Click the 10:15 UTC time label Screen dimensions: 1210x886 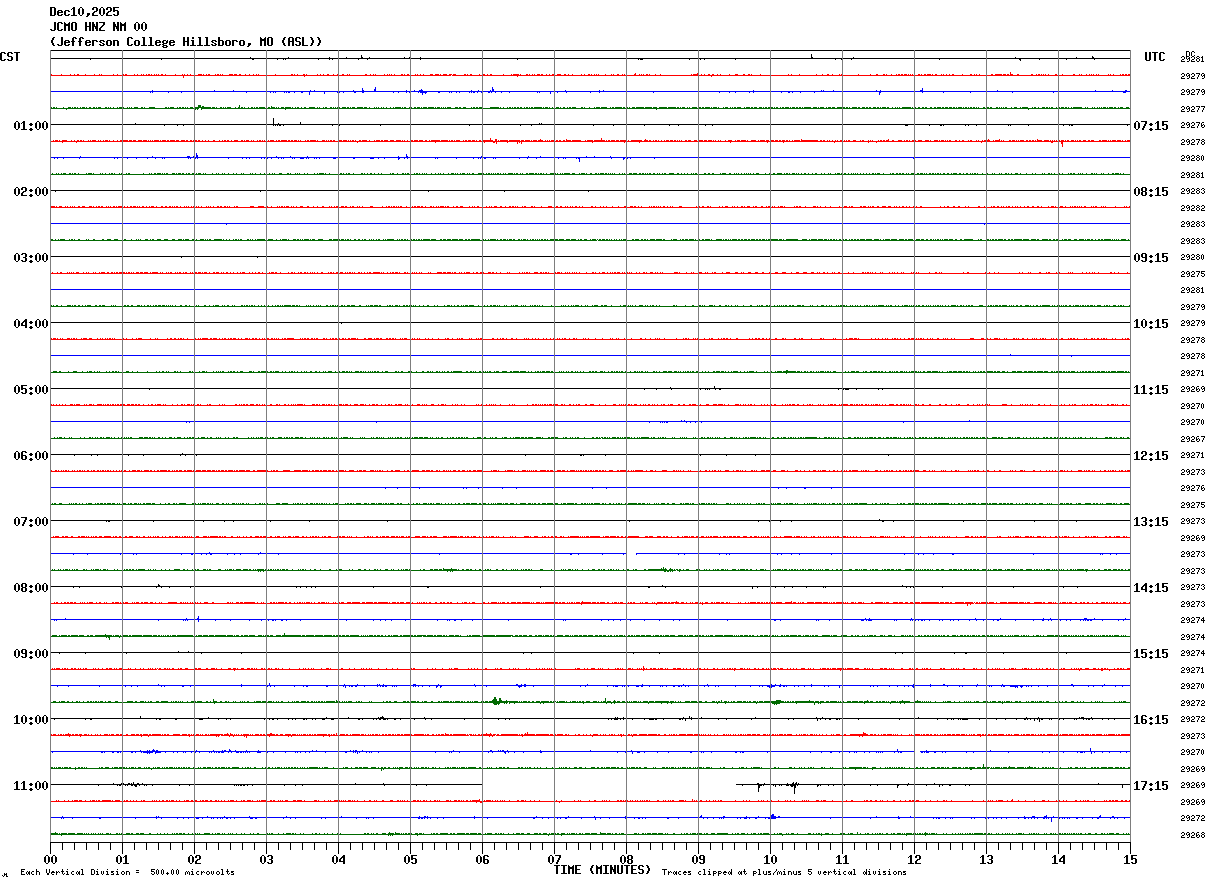coord(1151,324)
